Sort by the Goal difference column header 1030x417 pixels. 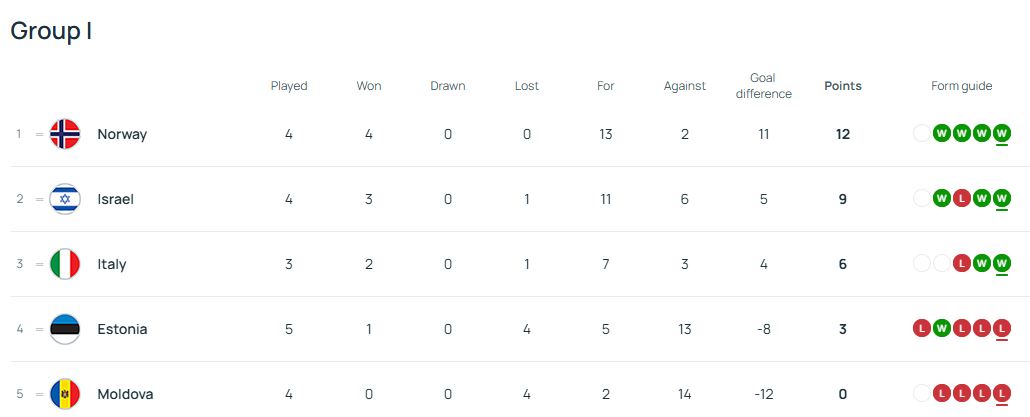tap(763, 86)
